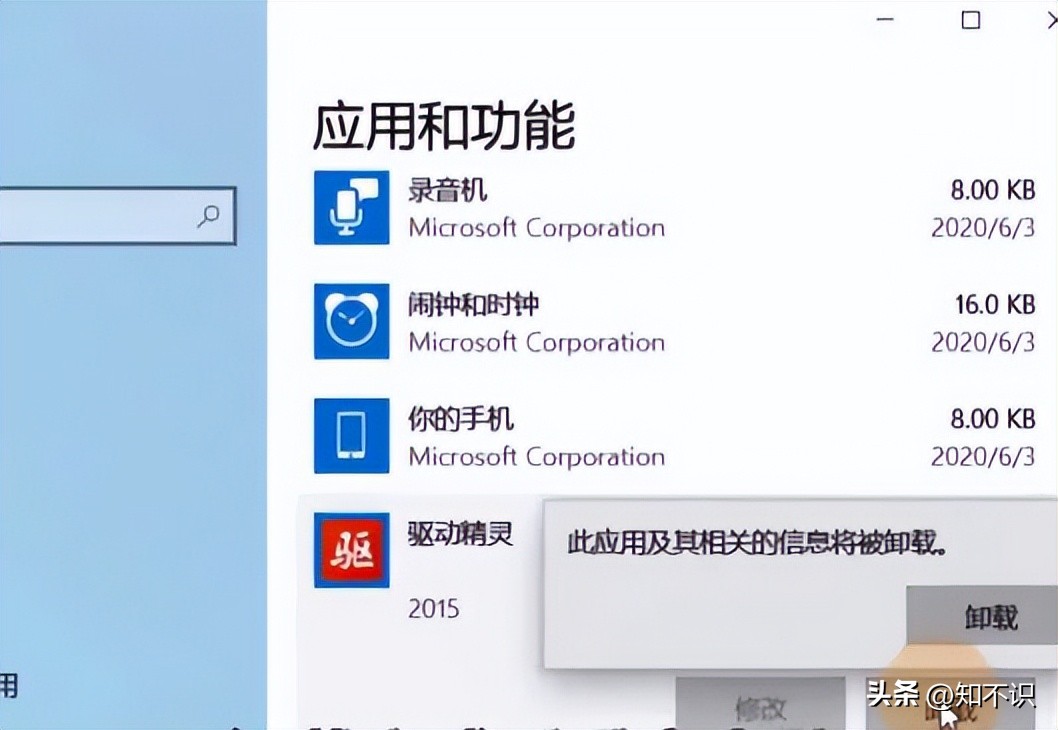The image size is (1058, 730).
Task: Click the Your Phone app icon
Action: (352, 436)
